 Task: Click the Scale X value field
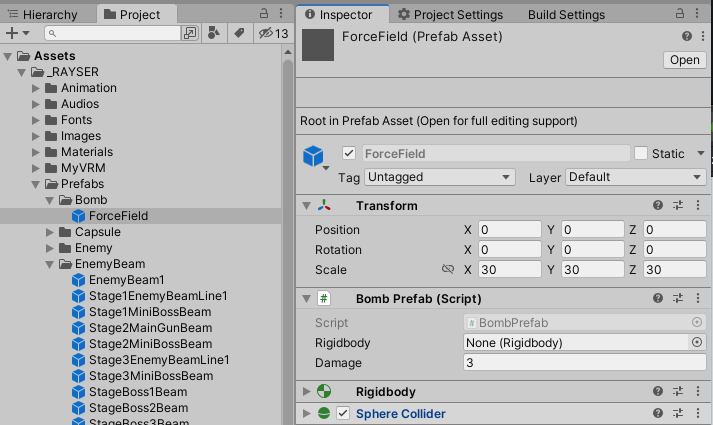point(510,270)
